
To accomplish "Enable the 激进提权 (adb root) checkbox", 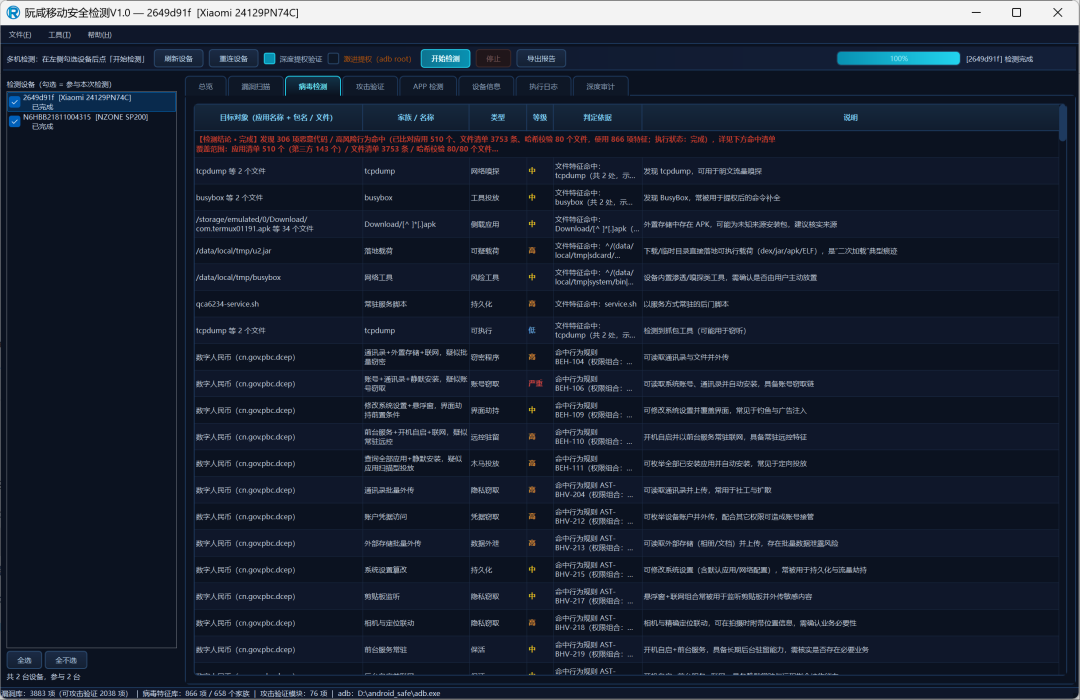I will 333,59.
